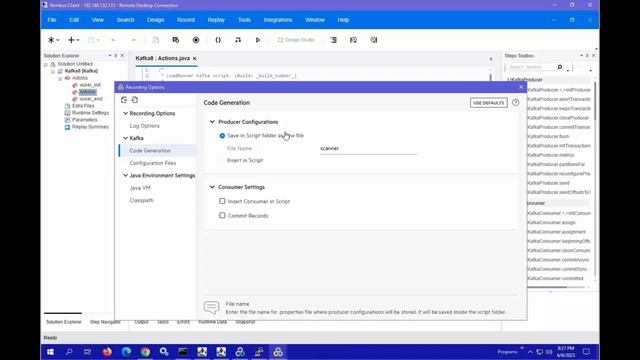Open the notification center tray icon
The height and width of the screenshot is (360, 640).
[x=587, y=352]
